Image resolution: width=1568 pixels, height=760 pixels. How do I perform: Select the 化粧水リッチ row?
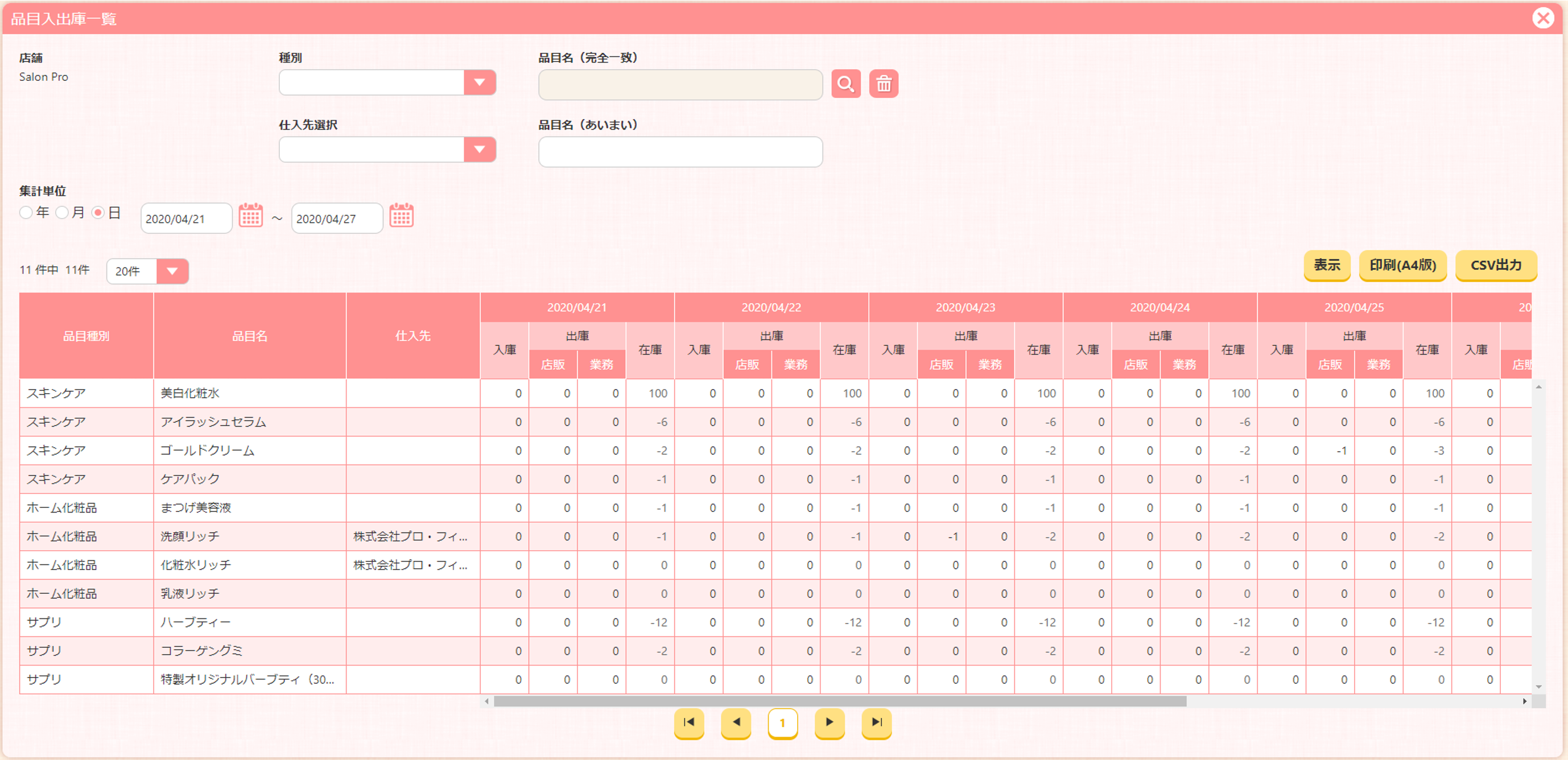pyautogui.click(x=775, y=565)
